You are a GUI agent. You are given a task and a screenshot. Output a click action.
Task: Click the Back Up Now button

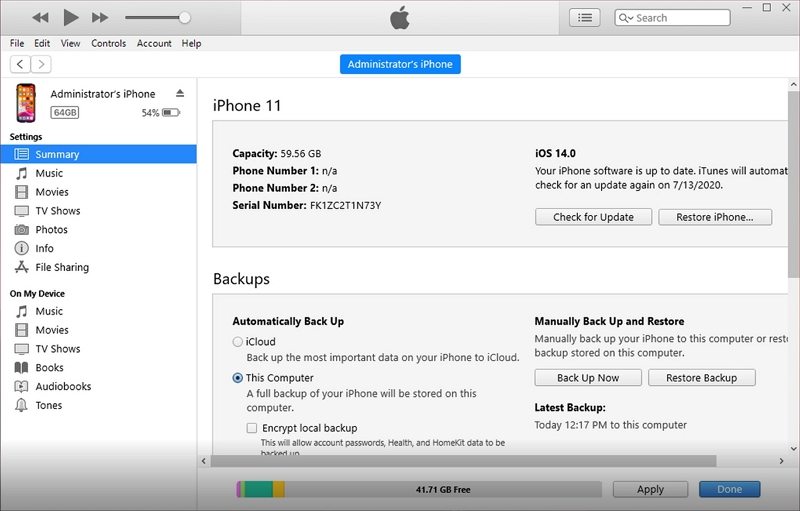coord(588,378)
